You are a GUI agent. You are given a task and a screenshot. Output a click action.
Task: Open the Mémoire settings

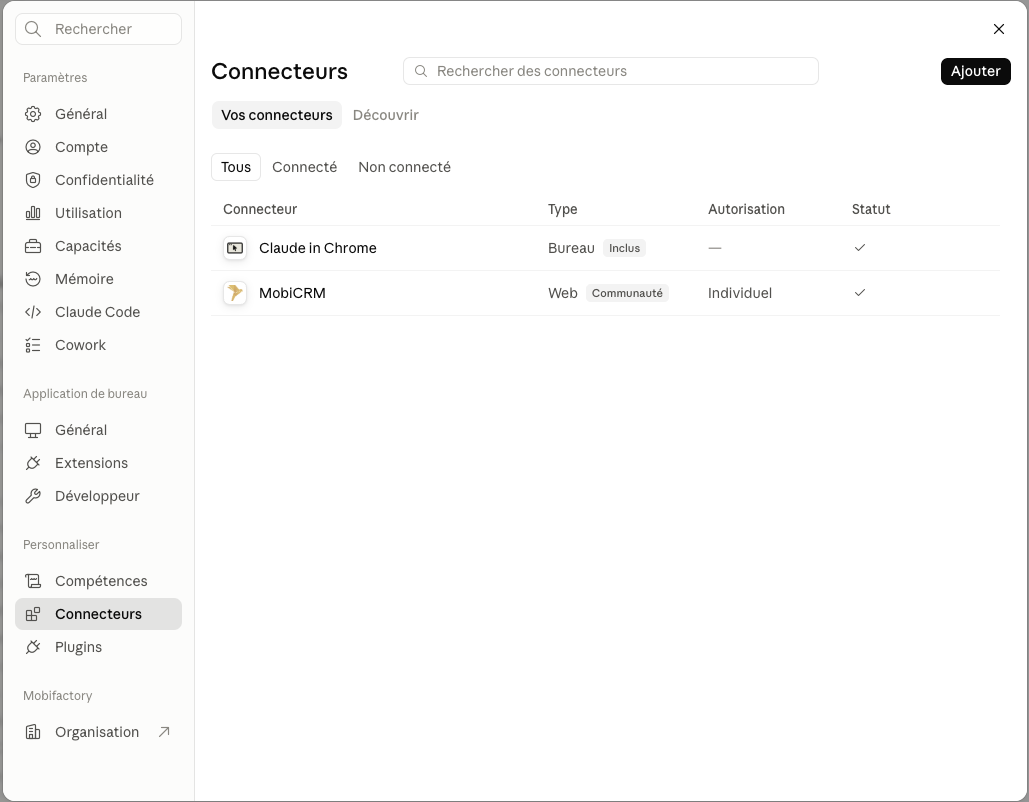(x=98, y=279)
